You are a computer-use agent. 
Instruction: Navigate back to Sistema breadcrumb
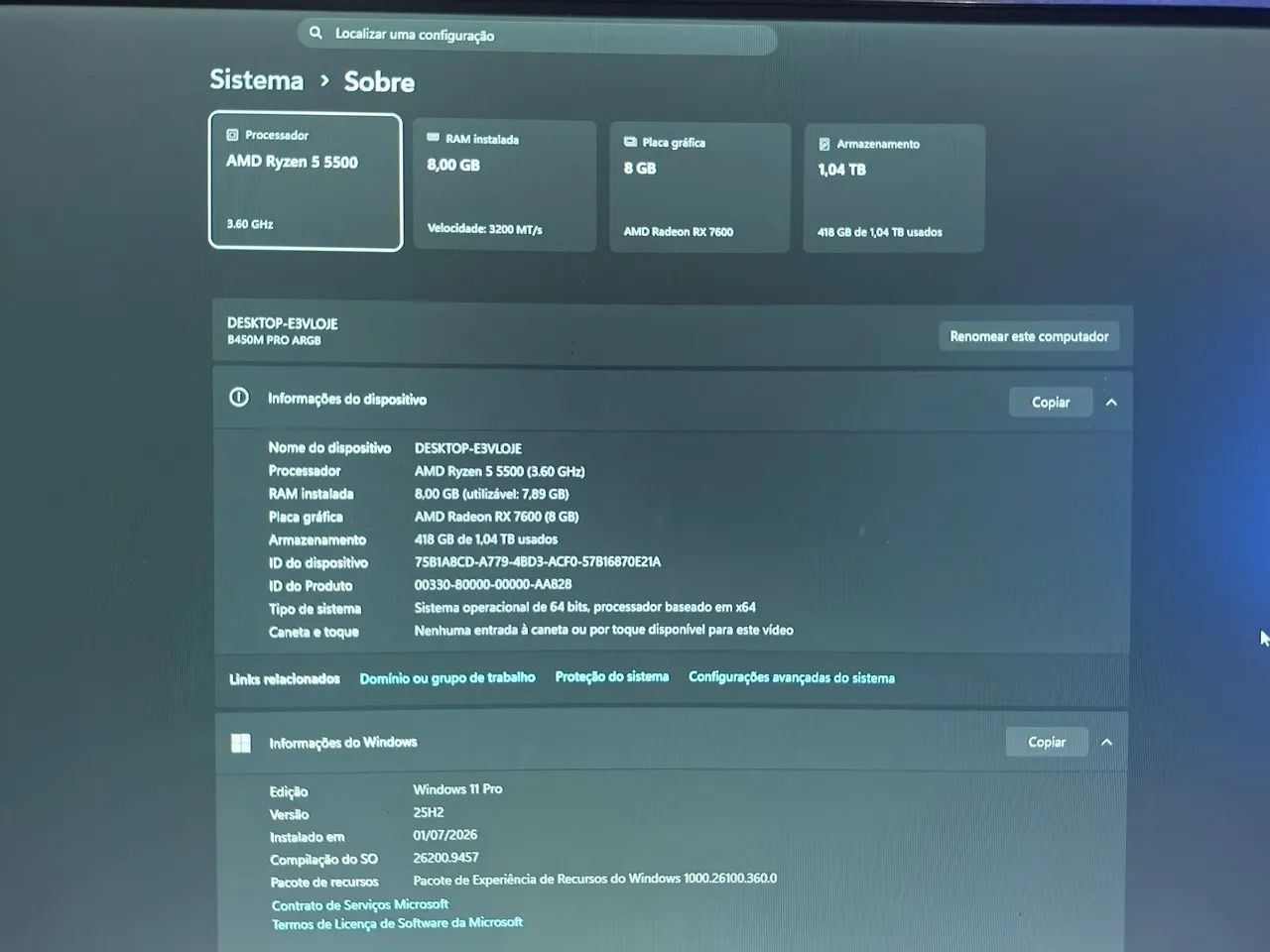(x=257, y=79)
